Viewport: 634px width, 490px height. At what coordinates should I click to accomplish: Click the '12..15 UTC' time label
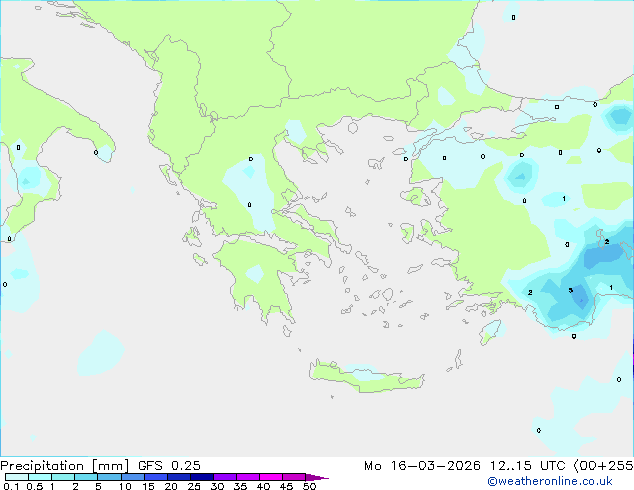(x=527, y=466)
